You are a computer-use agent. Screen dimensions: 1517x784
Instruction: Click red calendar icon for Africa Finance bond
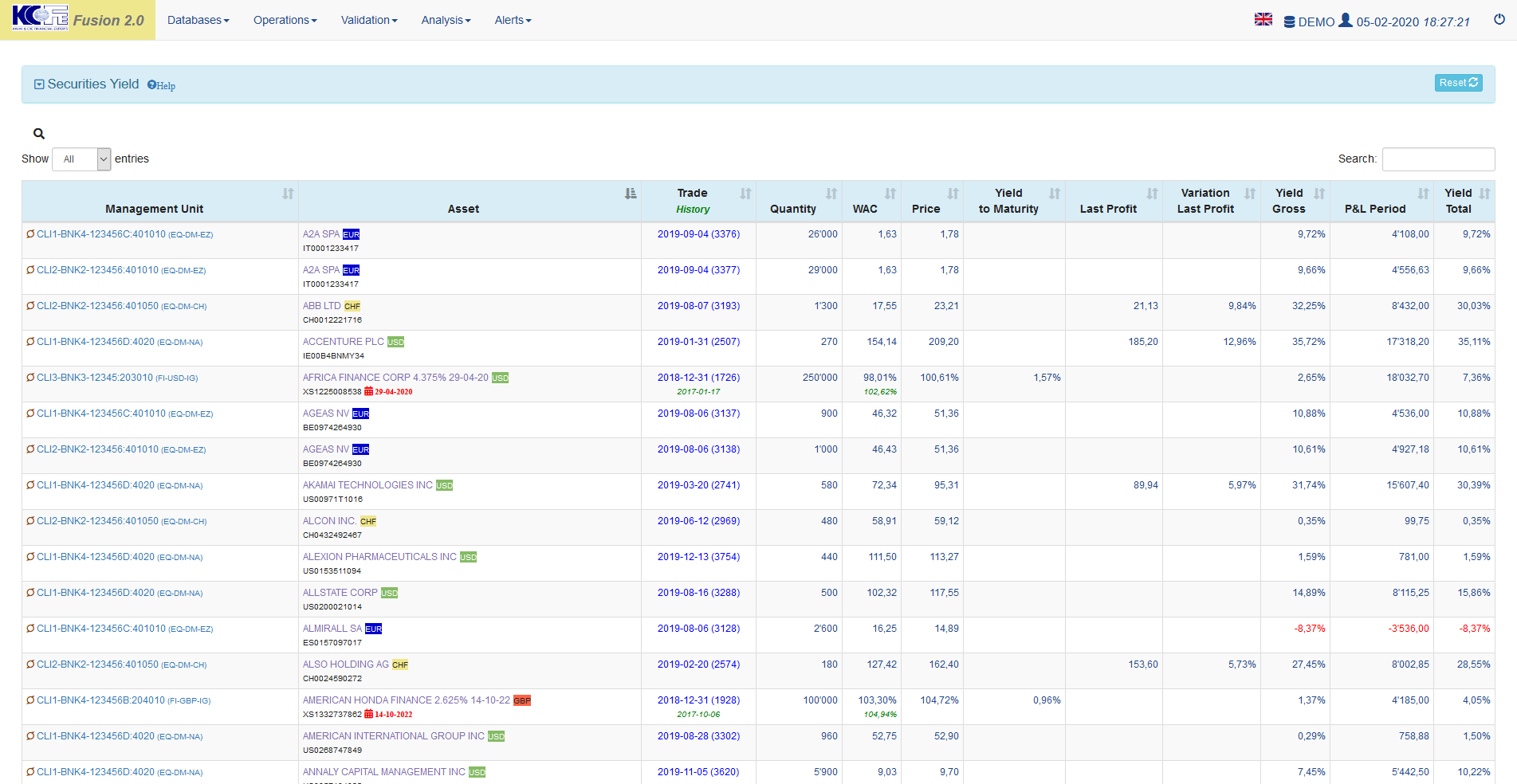(x=368, y=391)
